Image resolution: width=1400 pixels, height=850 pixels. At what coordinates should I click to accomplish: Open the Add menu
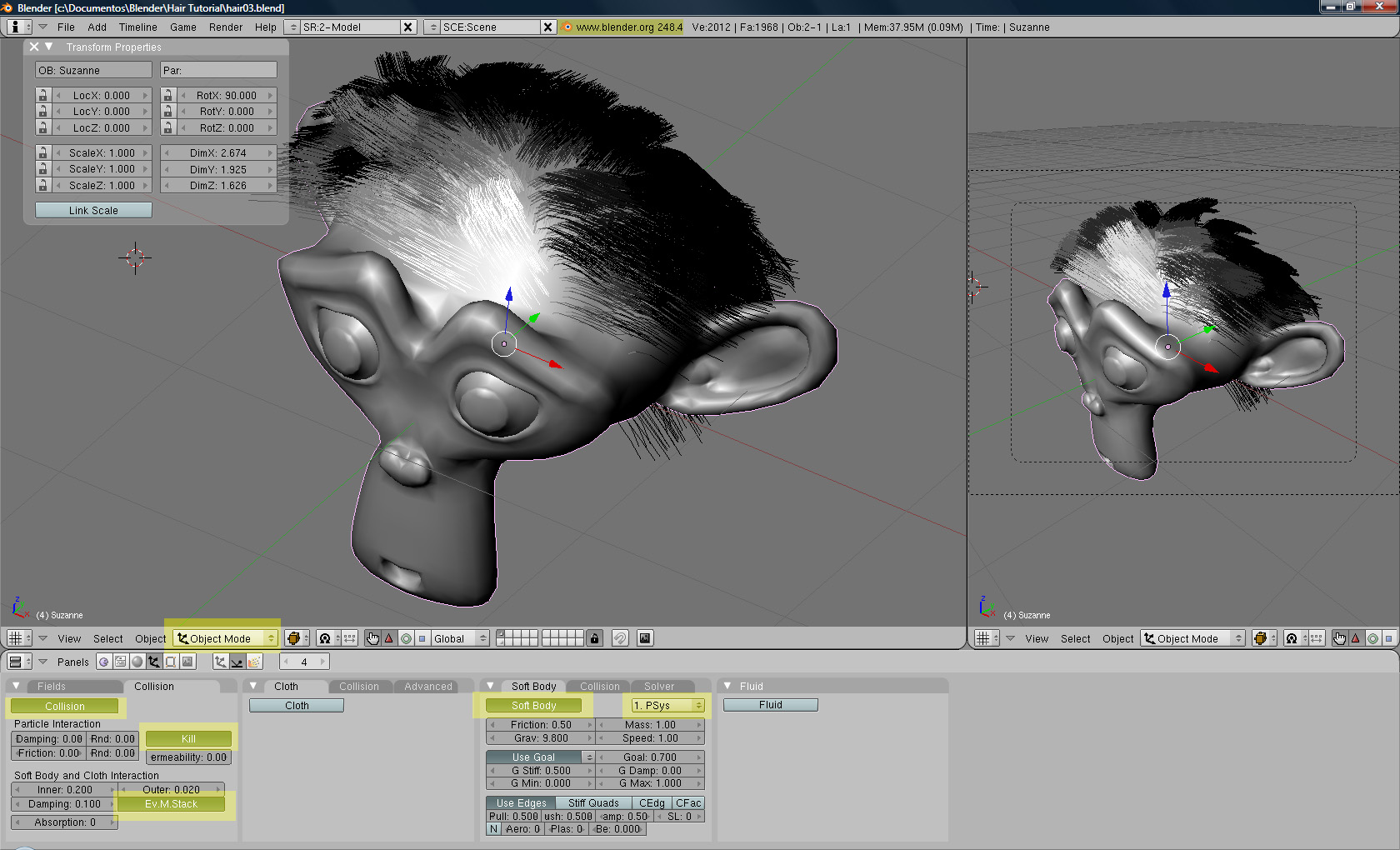coord(97,27)
